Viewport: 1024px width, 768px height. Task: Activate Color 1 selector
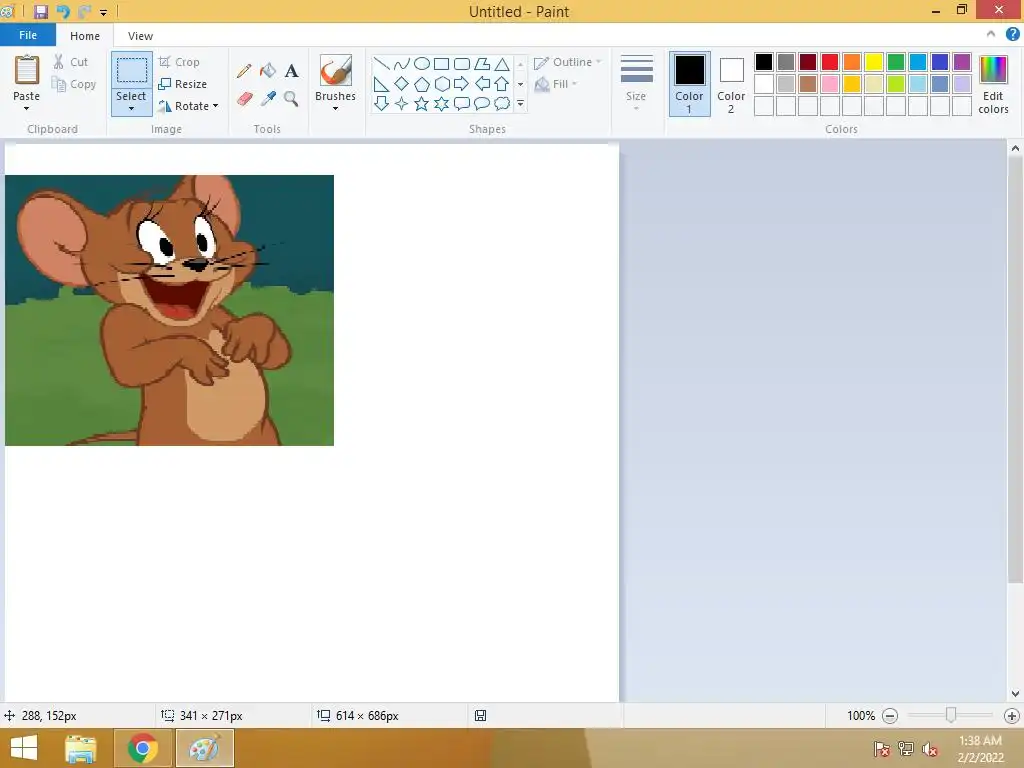tap(690, 84)
